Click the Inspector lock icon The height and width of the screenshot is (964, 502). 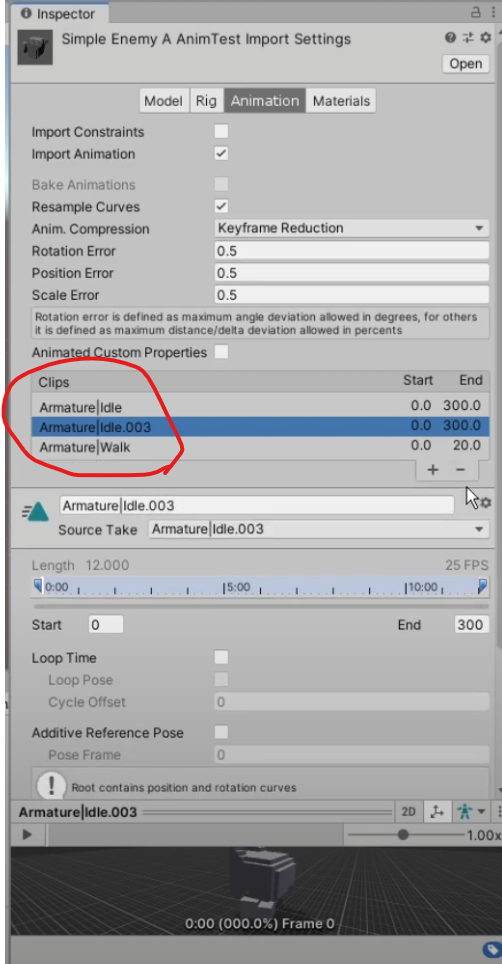476,12
